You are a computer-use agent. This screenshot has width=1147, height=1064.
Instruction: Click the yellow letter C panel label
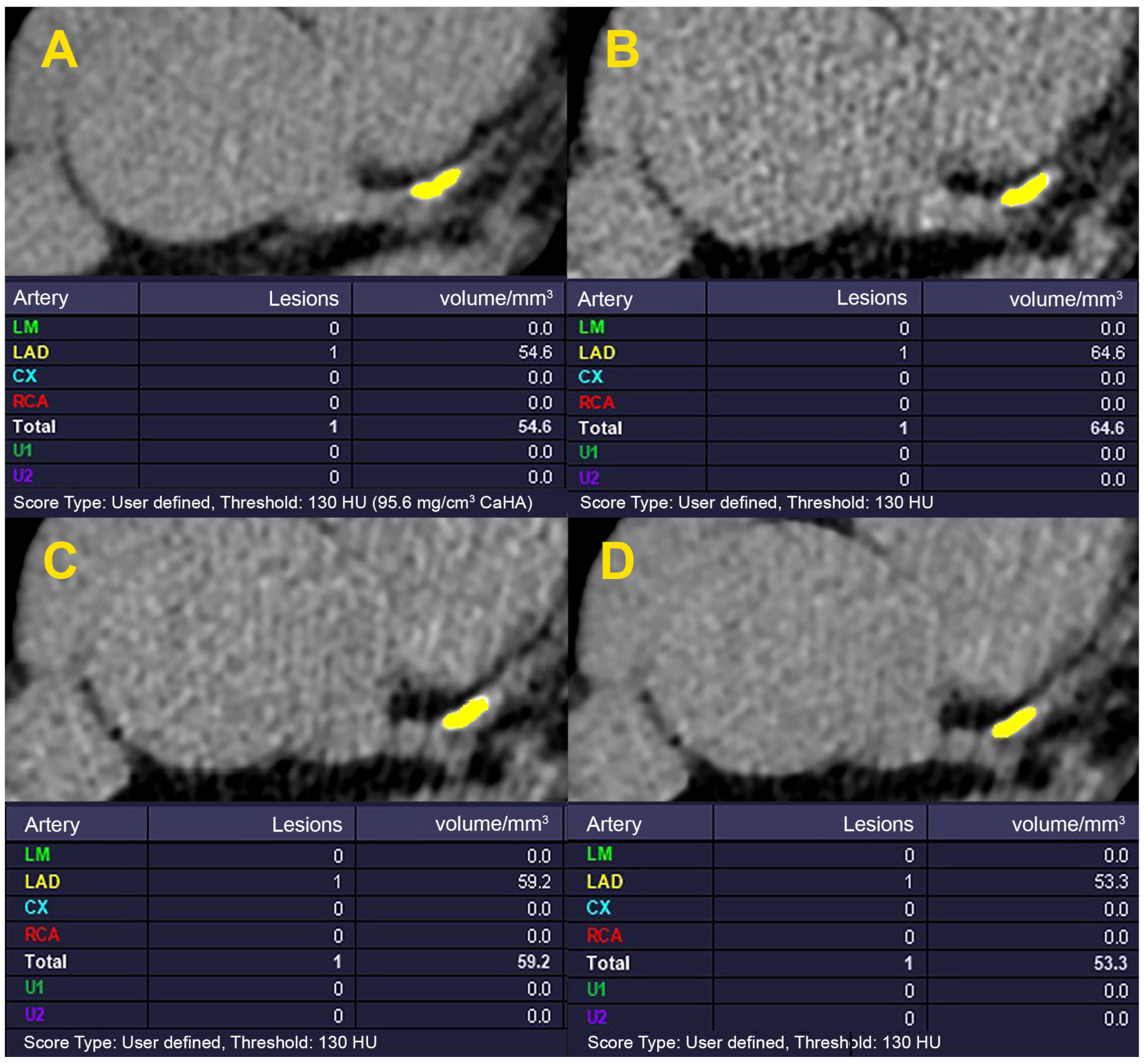pos(60,561)
